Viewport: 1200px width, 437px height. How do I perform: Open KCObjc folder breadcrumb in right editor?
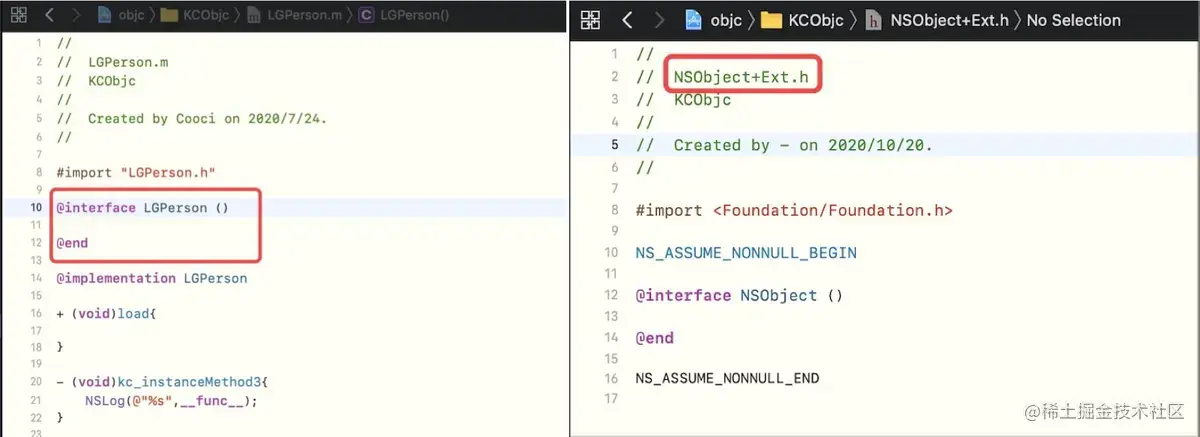(x=802, y=20)
